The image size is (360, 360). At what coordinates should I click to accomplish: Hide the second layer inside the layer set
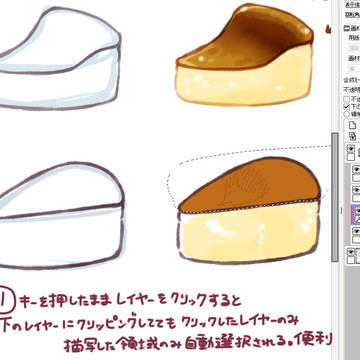tap(357, 190)
